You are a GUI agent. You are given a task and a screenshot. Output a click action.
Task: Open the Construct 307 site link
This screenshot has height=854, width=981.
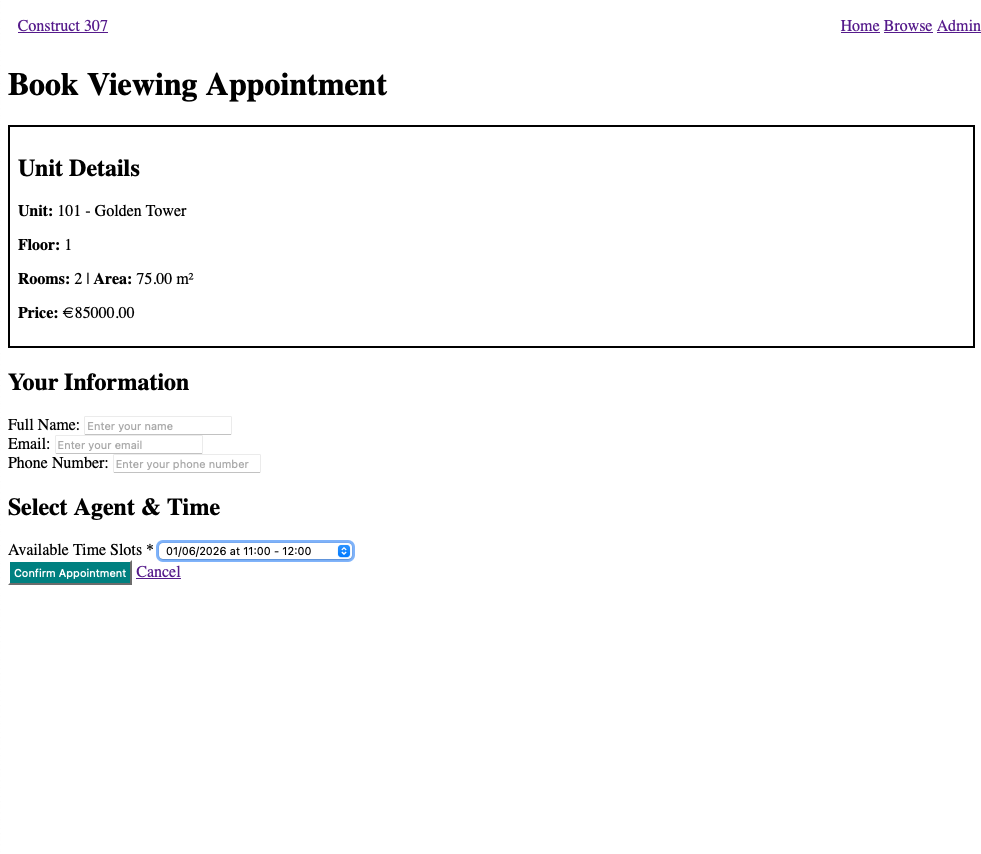[62, 26]
